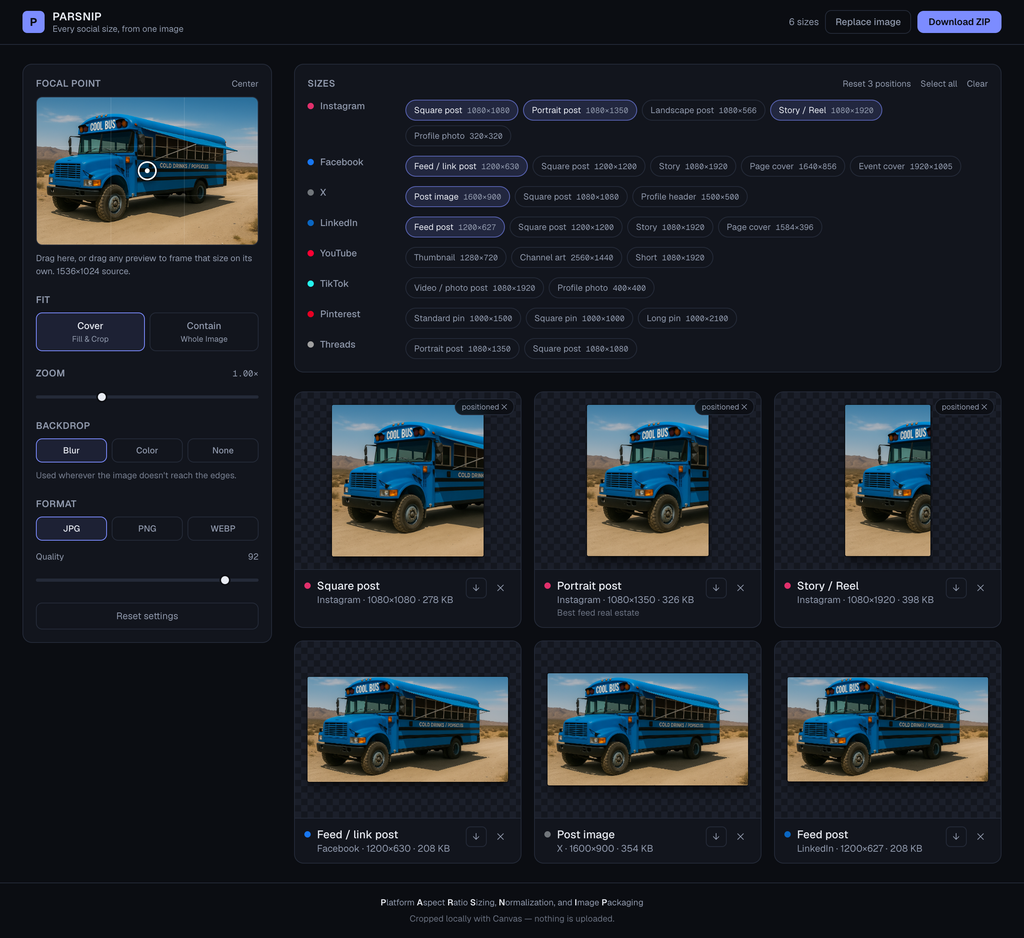Enable YouTube Channel art 2560×1440 size
Screen dimensions: 1024x938
tap(566, 257)
